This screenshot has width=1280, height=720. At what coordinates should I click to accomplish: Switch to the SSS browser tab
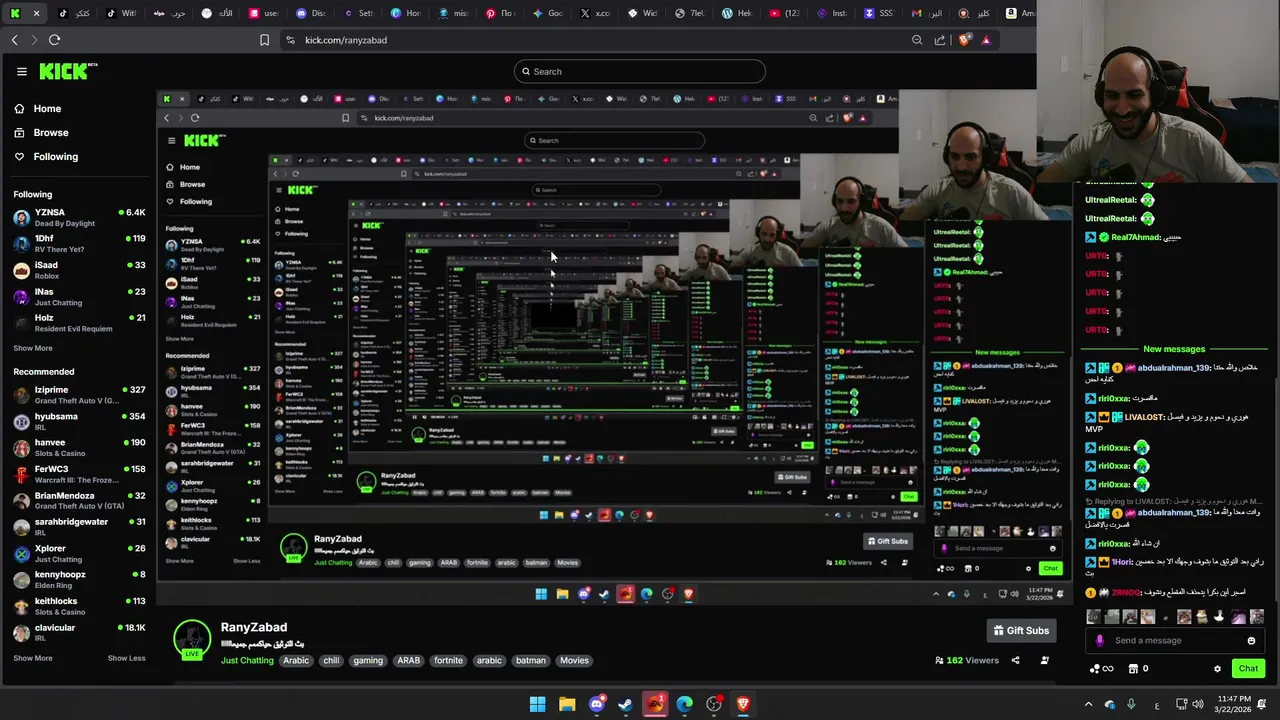880,13
